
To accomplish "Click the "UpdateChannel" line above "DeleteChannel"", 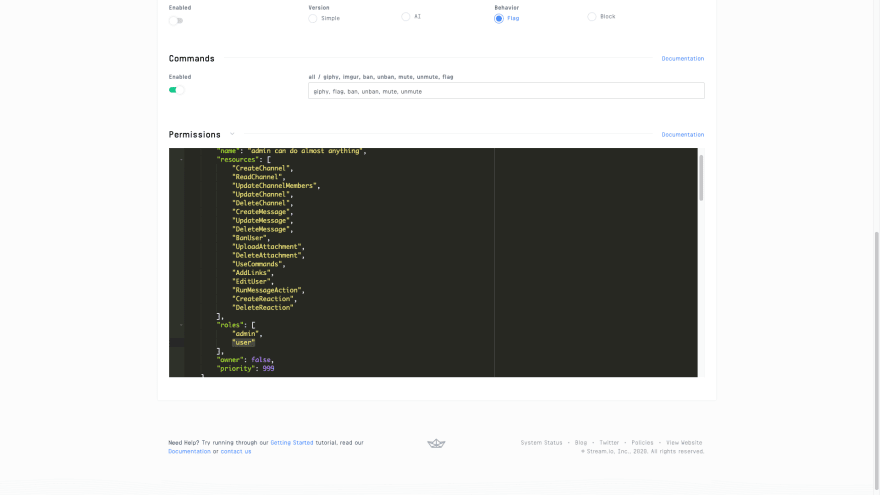I will [263, 195].
